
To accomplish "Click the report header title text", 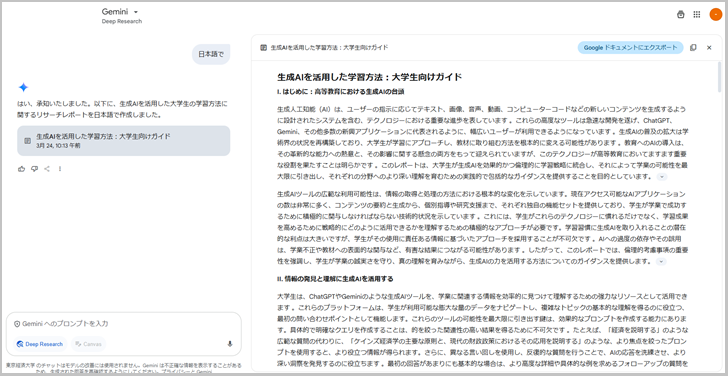I will pyautogui.click(x=329, y=47).
